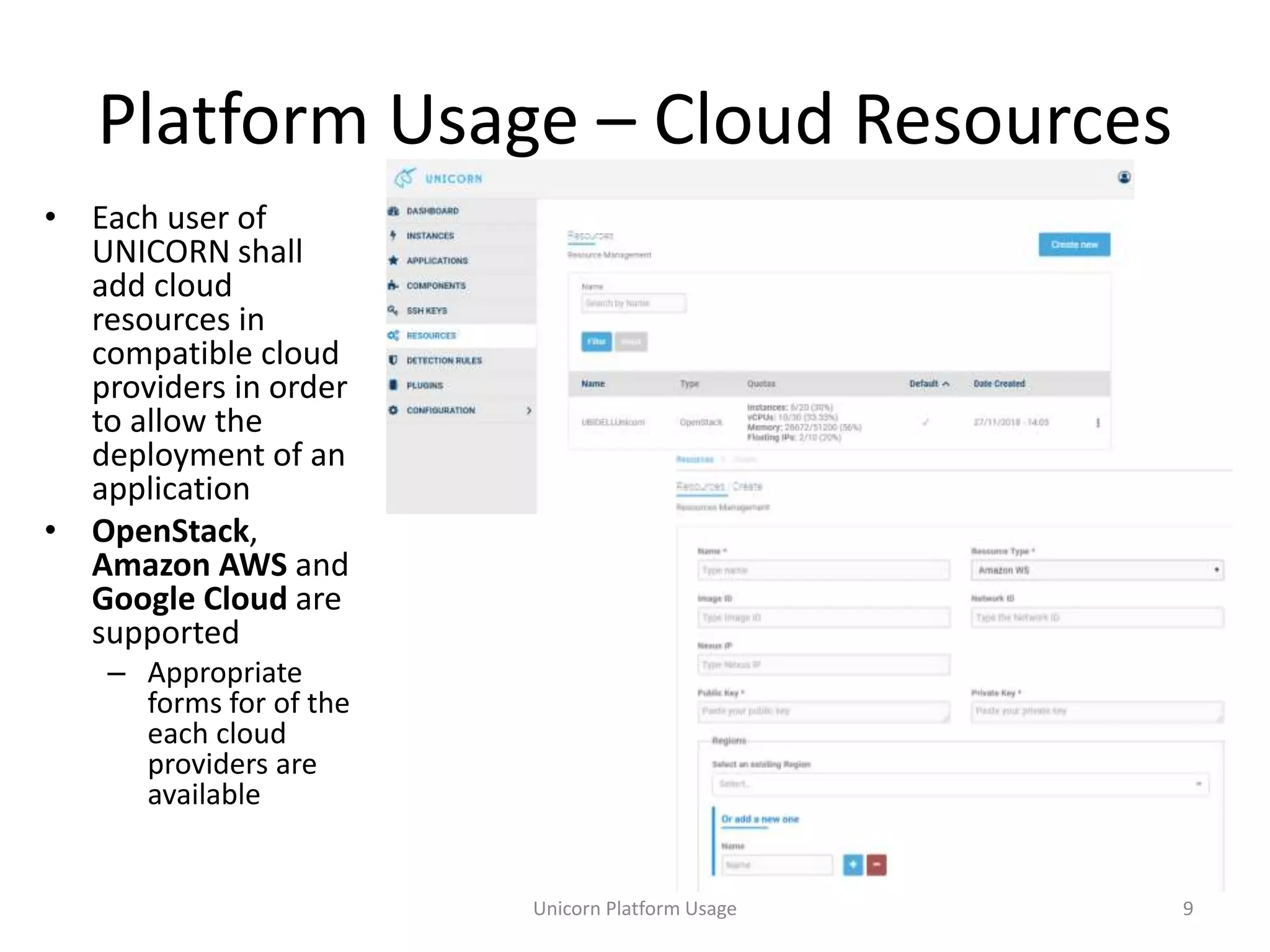Image resolution: width=1270 pixels, height=952 pixels.
Task: Click the new region Name input
Action: click(x=777, y=865)
